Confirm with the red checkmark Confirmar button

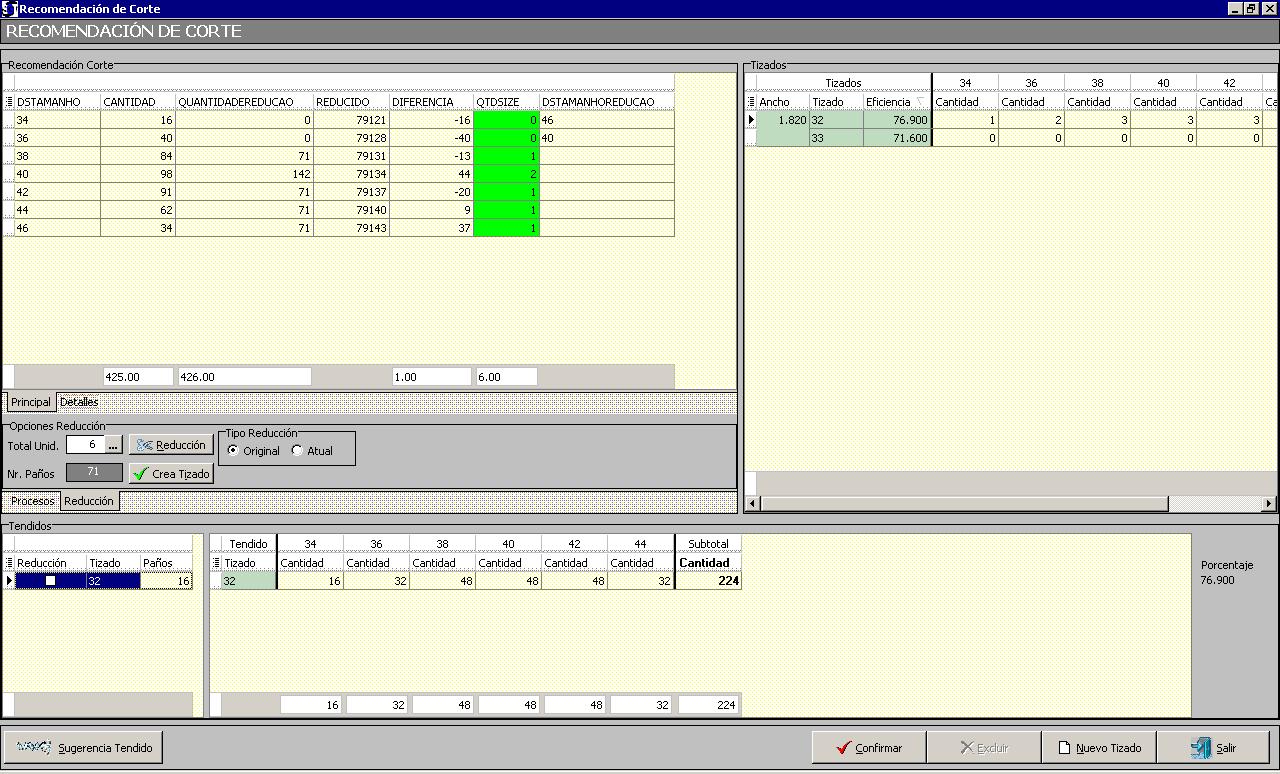click(868, 748)
